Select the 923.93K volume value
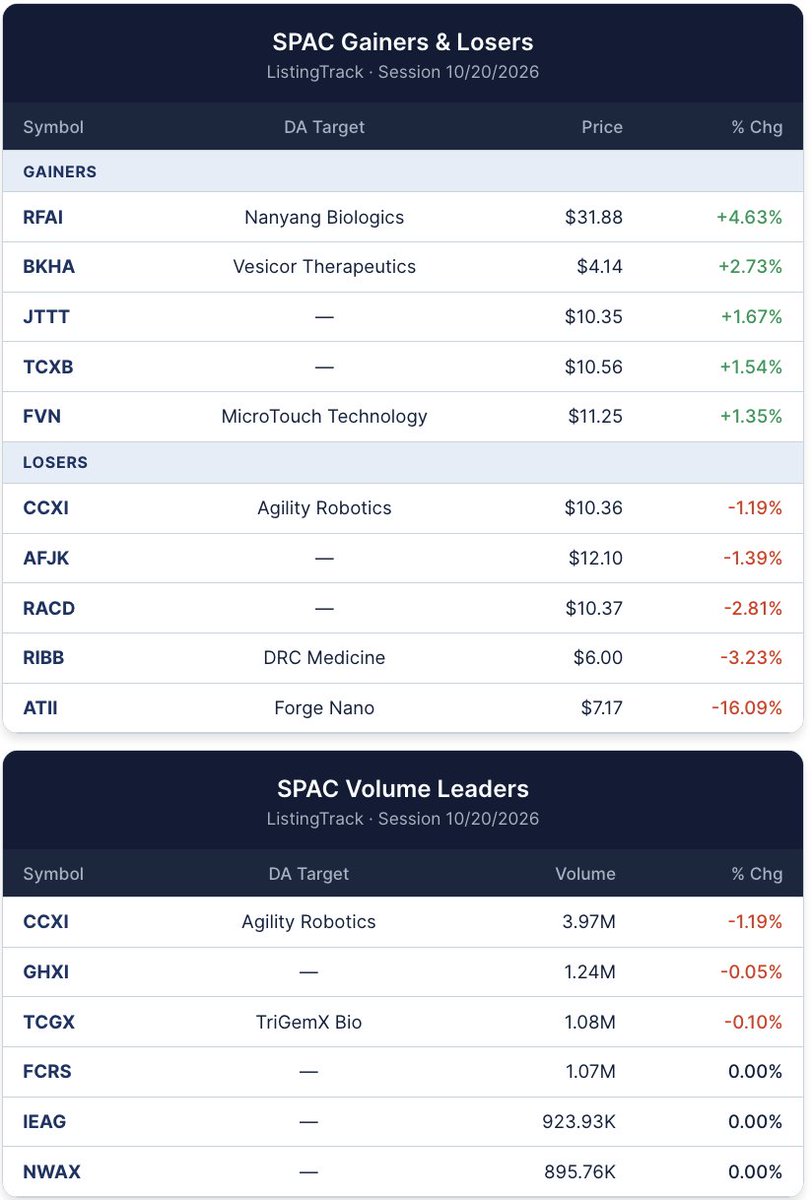 (579, 1122)
